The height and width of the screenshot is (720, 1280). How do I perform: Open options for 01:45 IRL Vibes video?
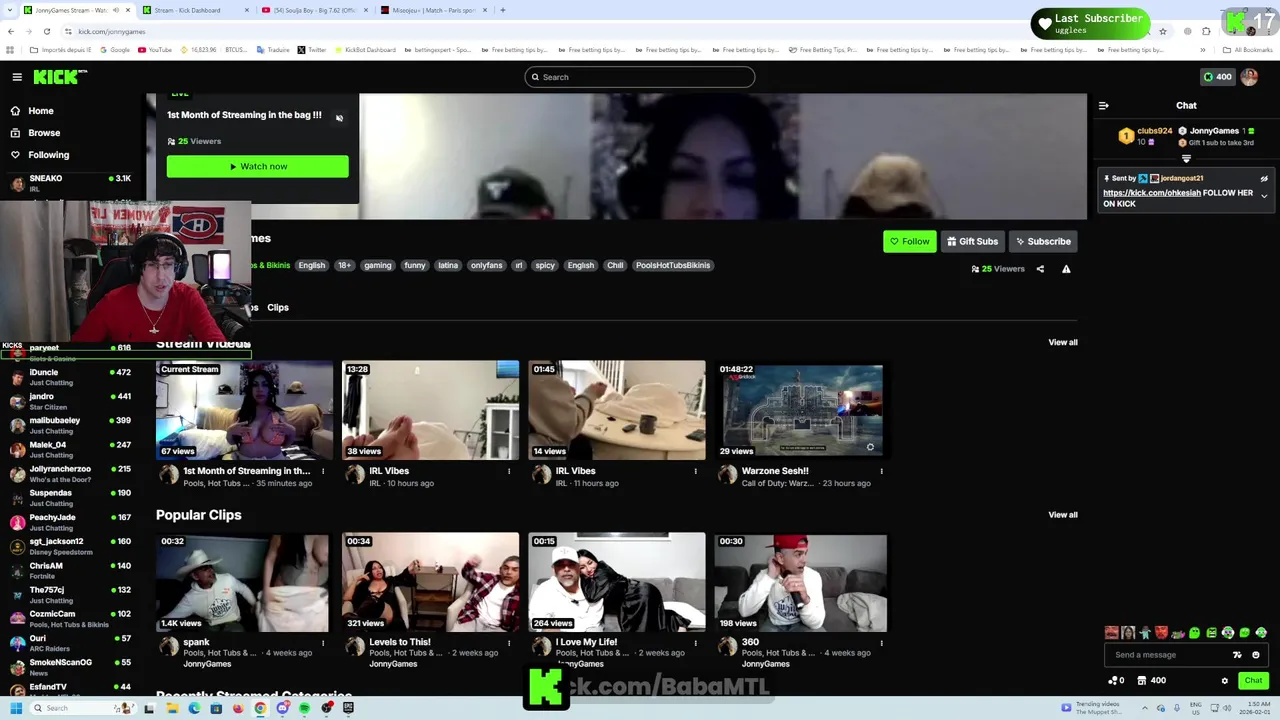[x=695, y=471]
